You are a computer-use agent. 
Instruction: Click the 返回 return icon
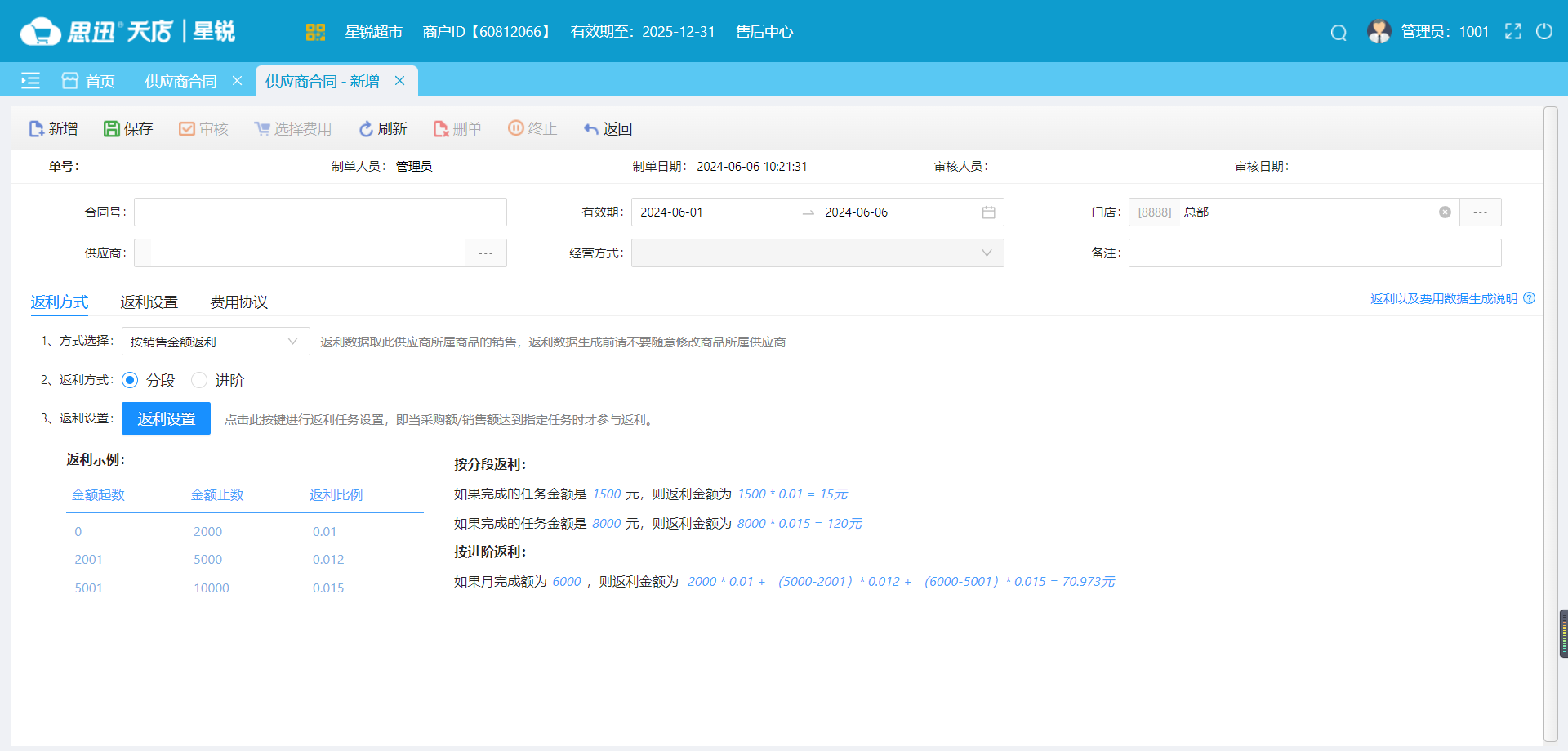click(590, 128)
